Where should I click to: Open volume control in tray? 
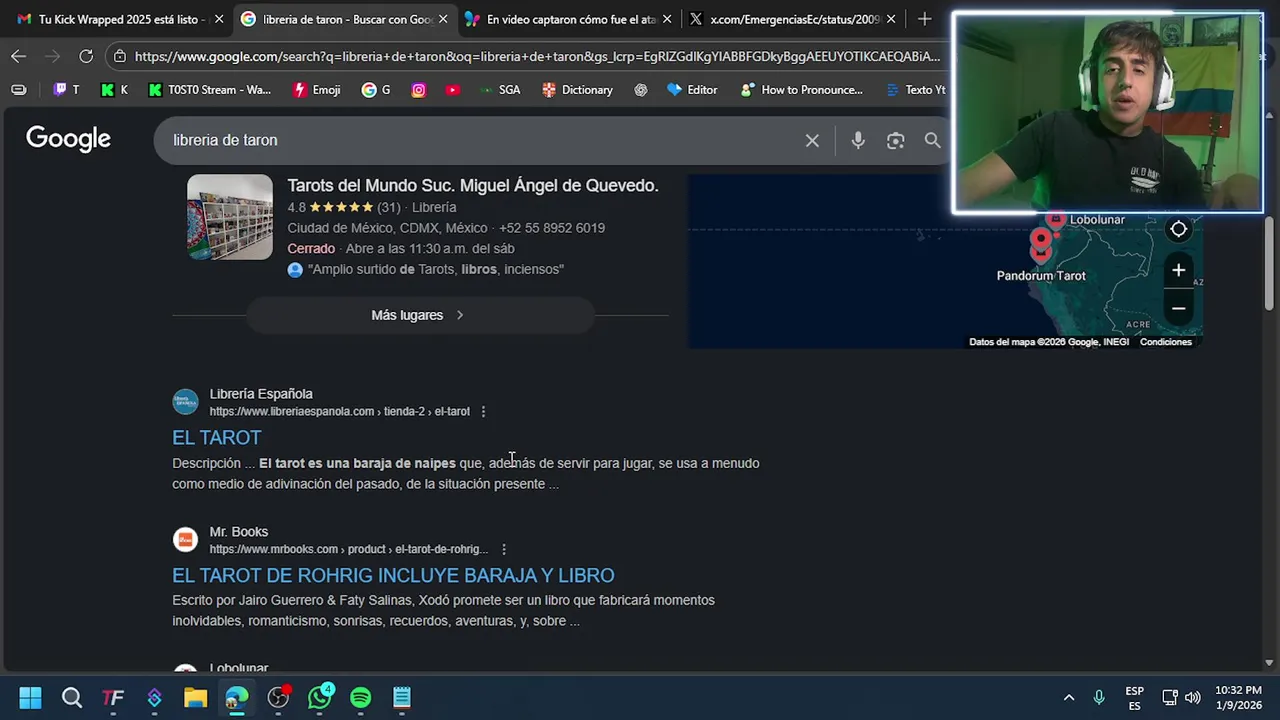1192,698
